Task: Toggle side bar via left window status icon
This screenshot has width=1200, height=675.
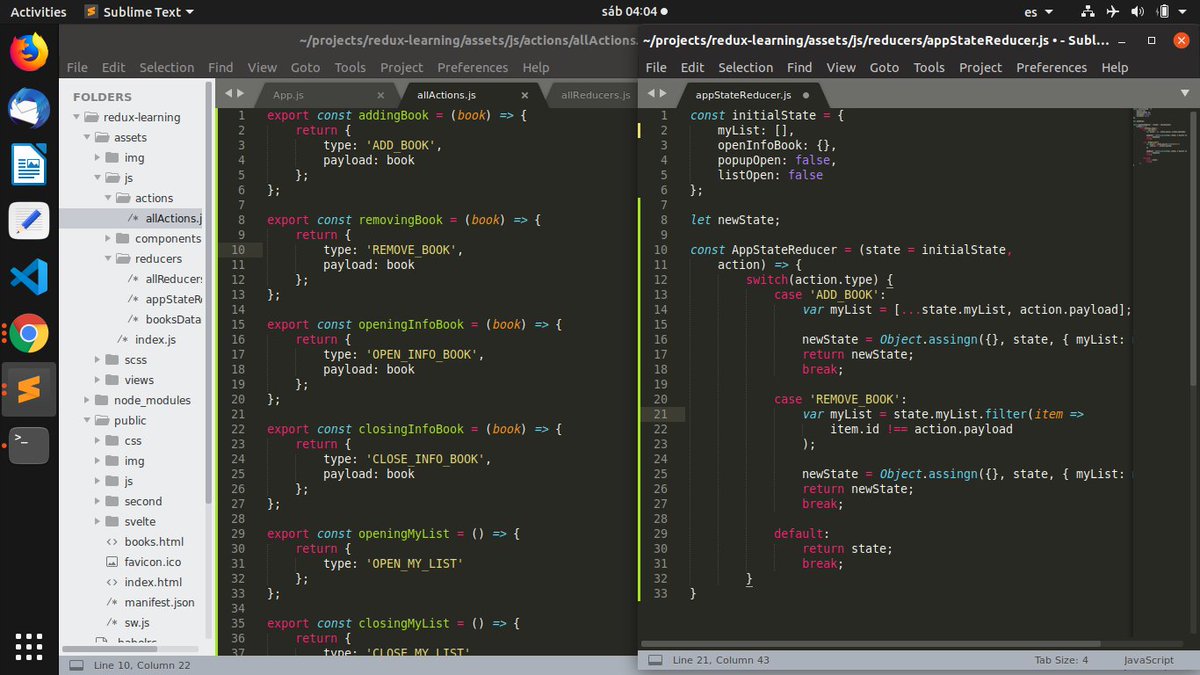Action: pyautogui.click(x=76, y=664)
